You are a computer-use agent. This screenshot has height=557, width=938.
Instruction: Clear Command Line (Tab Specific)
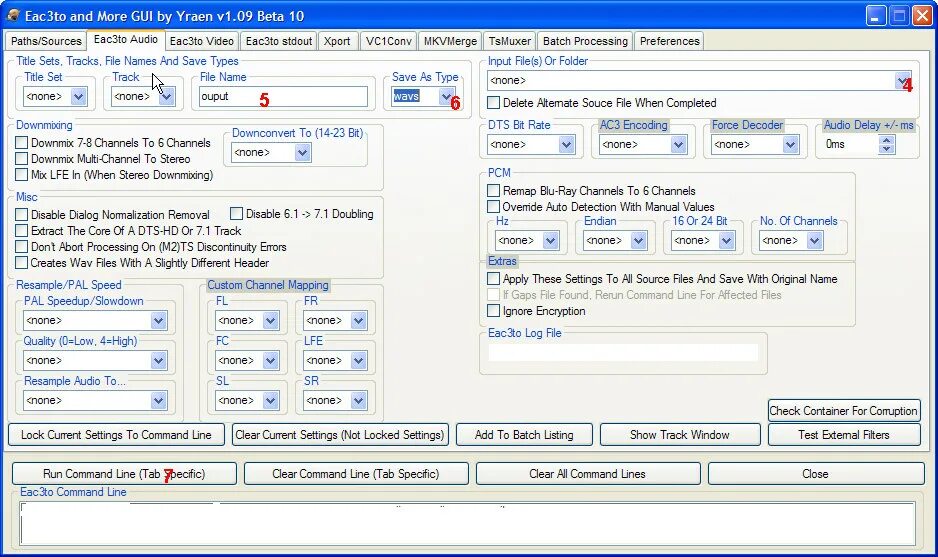point(356,474)
